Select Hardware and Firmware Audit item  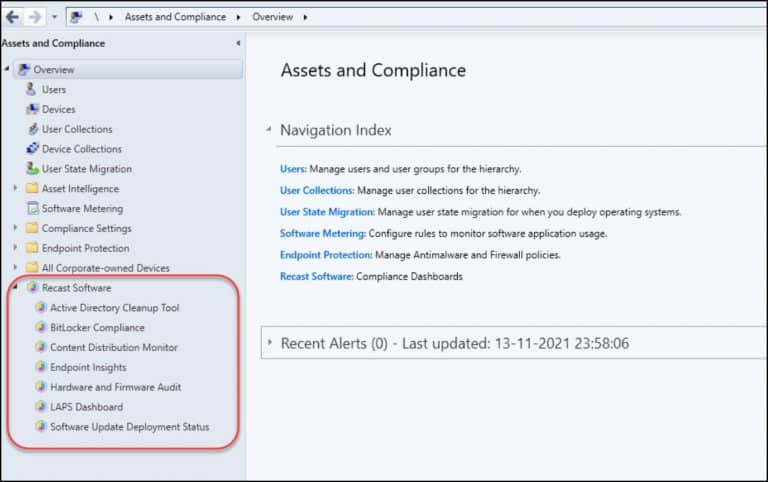pos(116,387)
